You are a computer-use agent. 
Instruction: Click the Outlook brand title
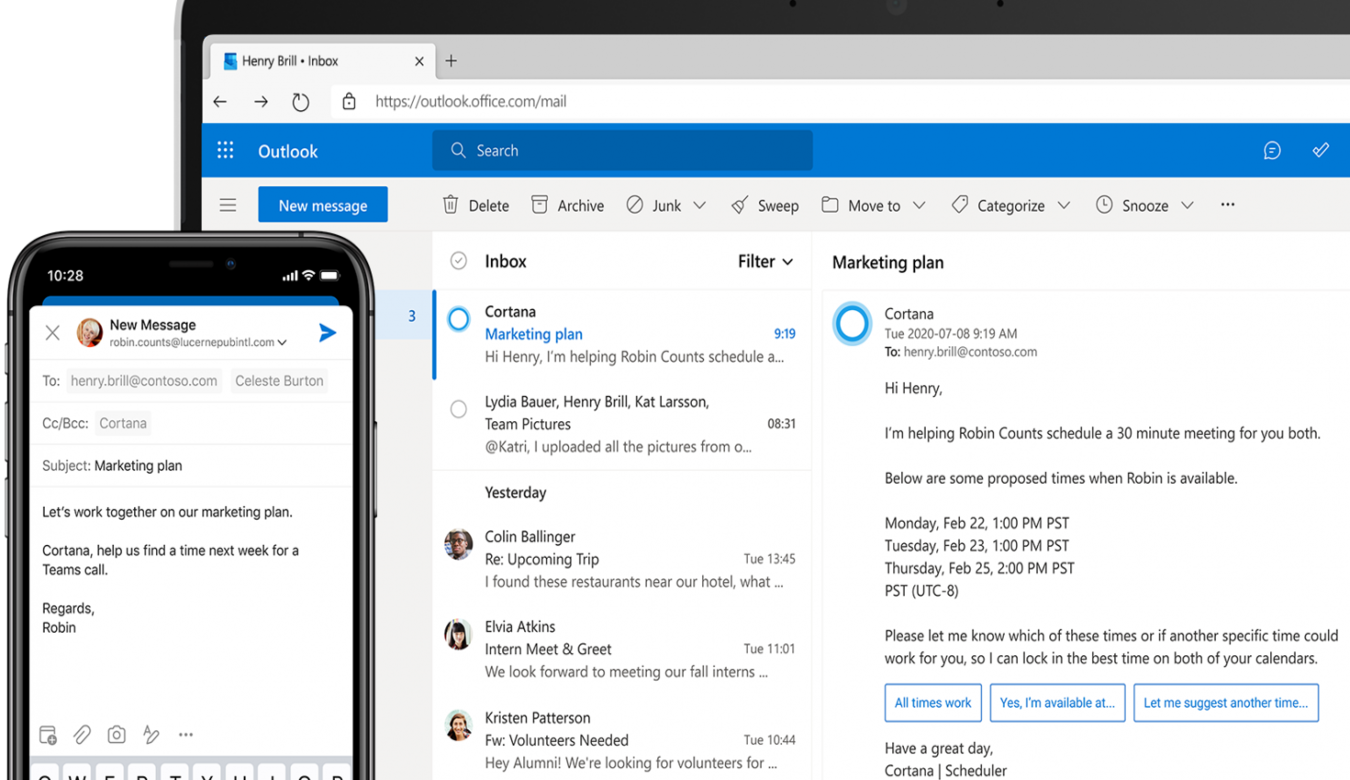288,151
